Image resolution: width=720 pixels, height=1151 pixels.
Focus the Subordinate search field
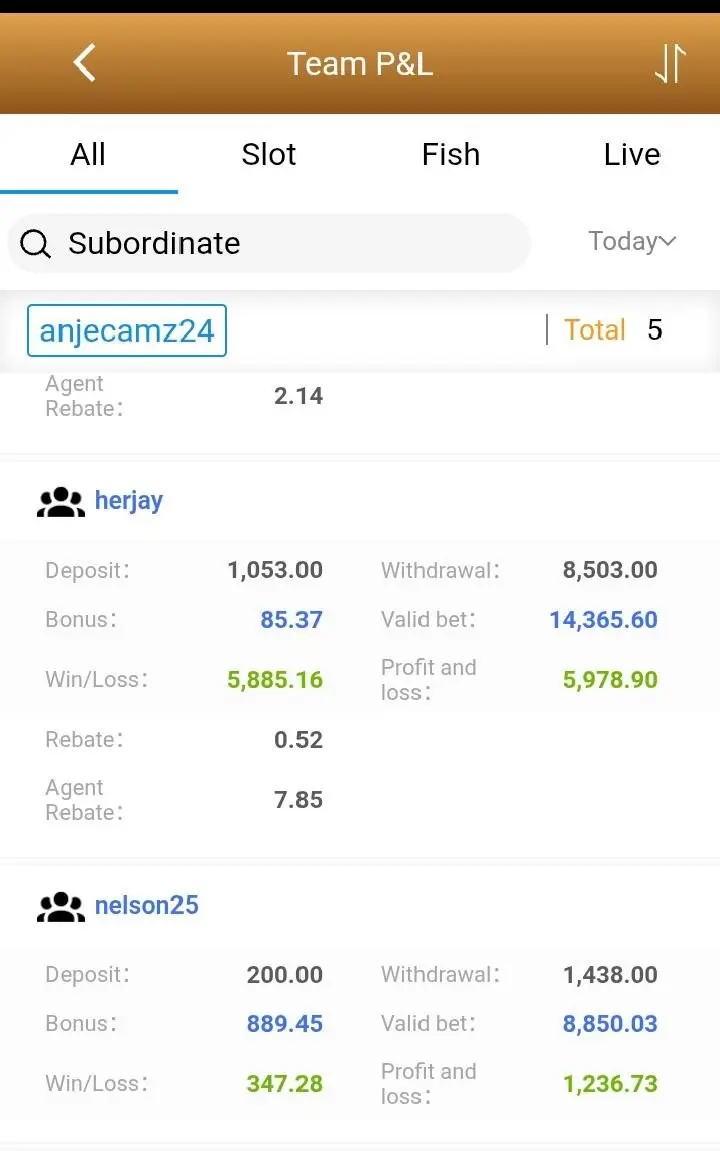pyautogui.click(x=269, y=243)
